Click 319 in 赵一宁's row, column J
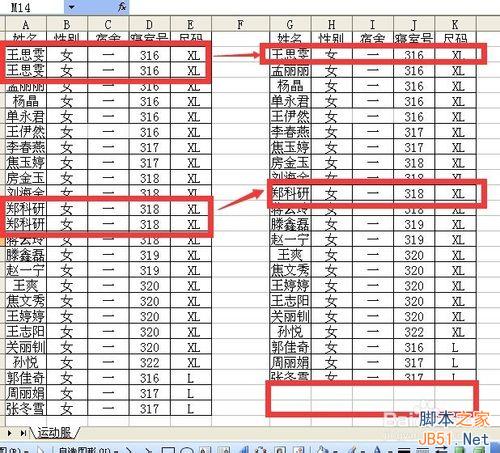The width and height of the screenshot is (500, 453). point(414,240)
